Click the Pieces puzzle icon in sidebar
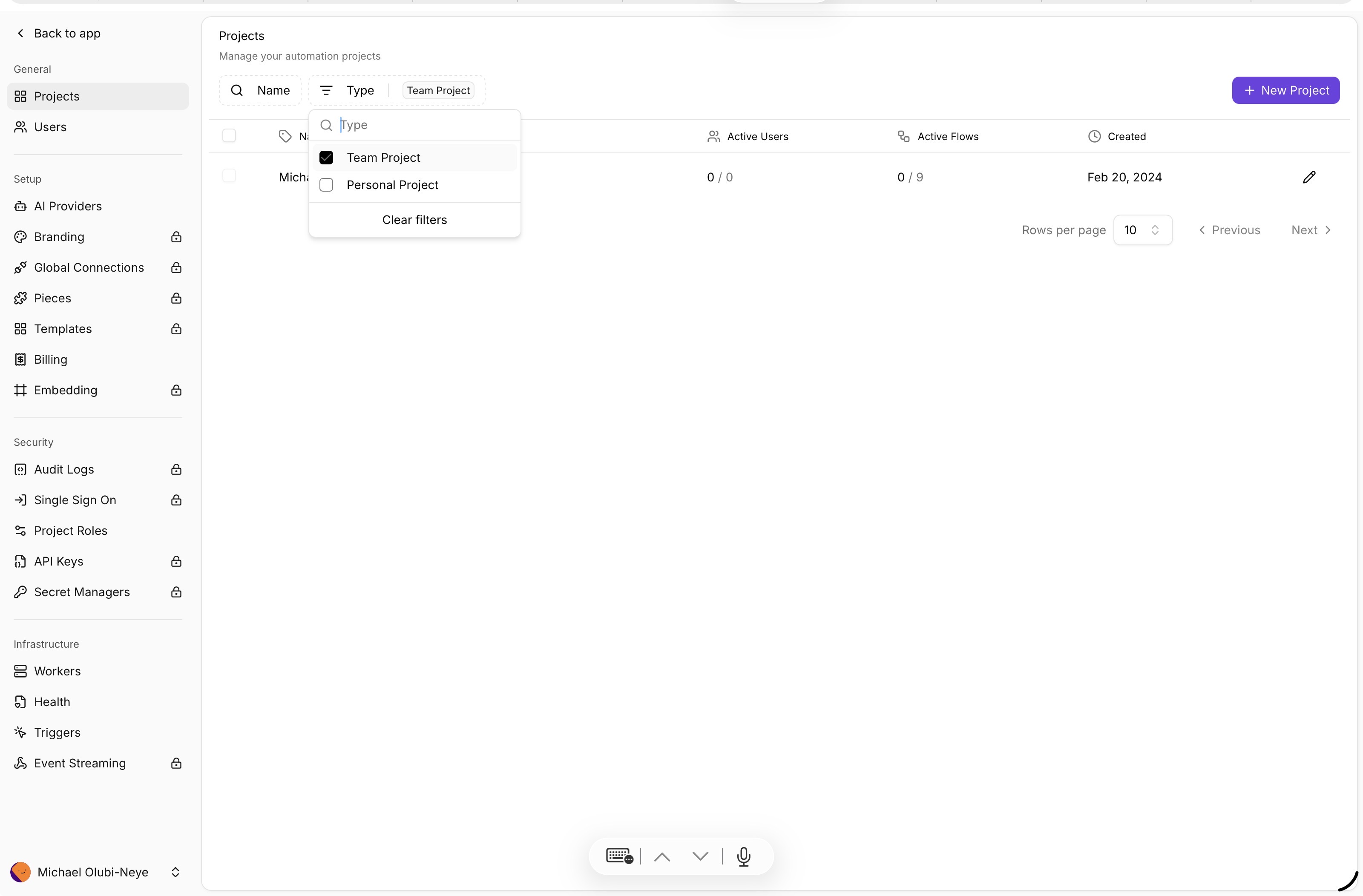 [x=20, y=298]
